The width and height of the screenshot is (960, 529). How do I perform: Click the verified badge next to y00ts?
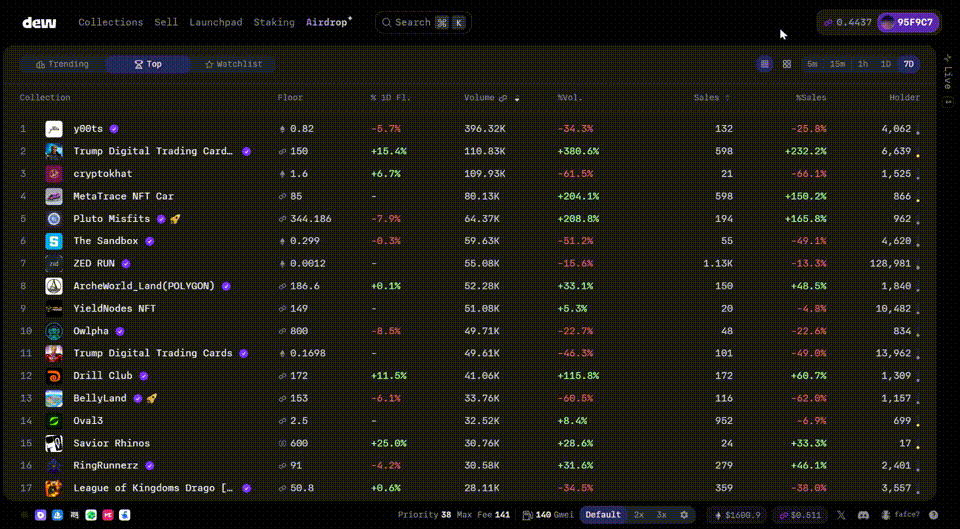point(114,129)
